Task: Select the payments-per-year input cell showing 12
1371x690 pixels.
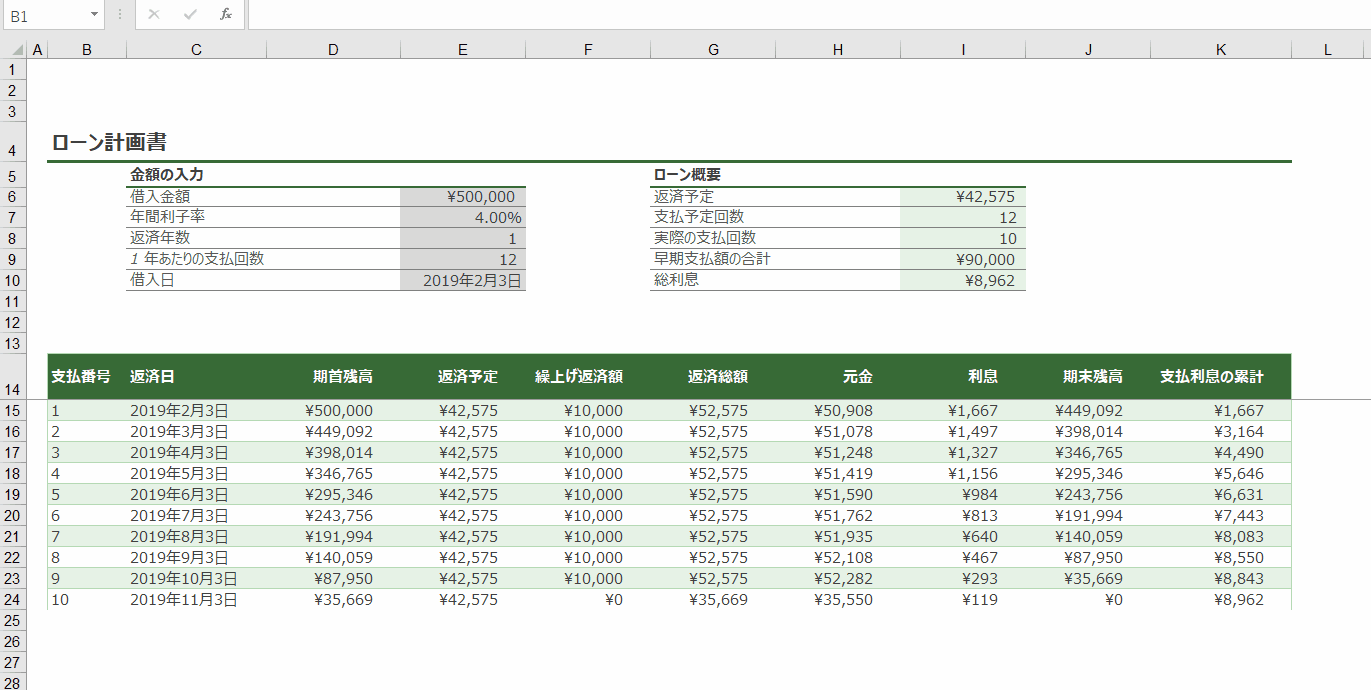Action: (463, 260)
